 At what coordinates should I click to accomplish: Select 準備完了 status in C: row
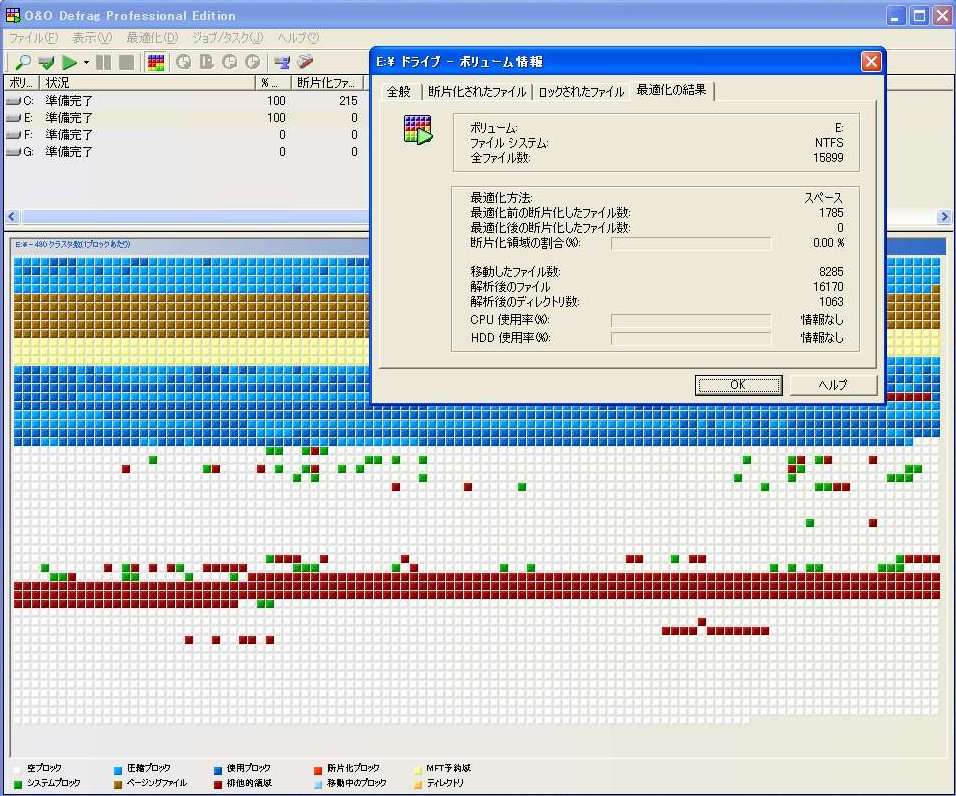[69, 101]
